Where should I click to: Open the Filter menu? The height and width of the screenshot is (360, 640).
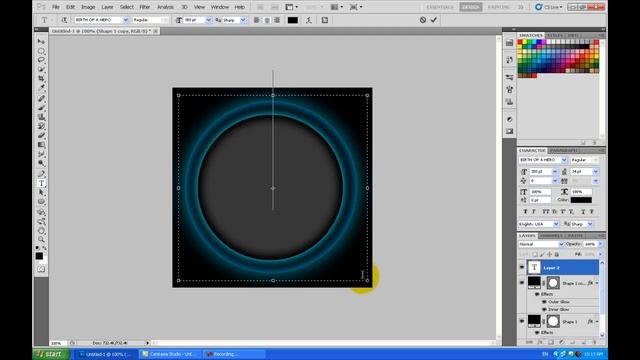(x=144, y=7)
